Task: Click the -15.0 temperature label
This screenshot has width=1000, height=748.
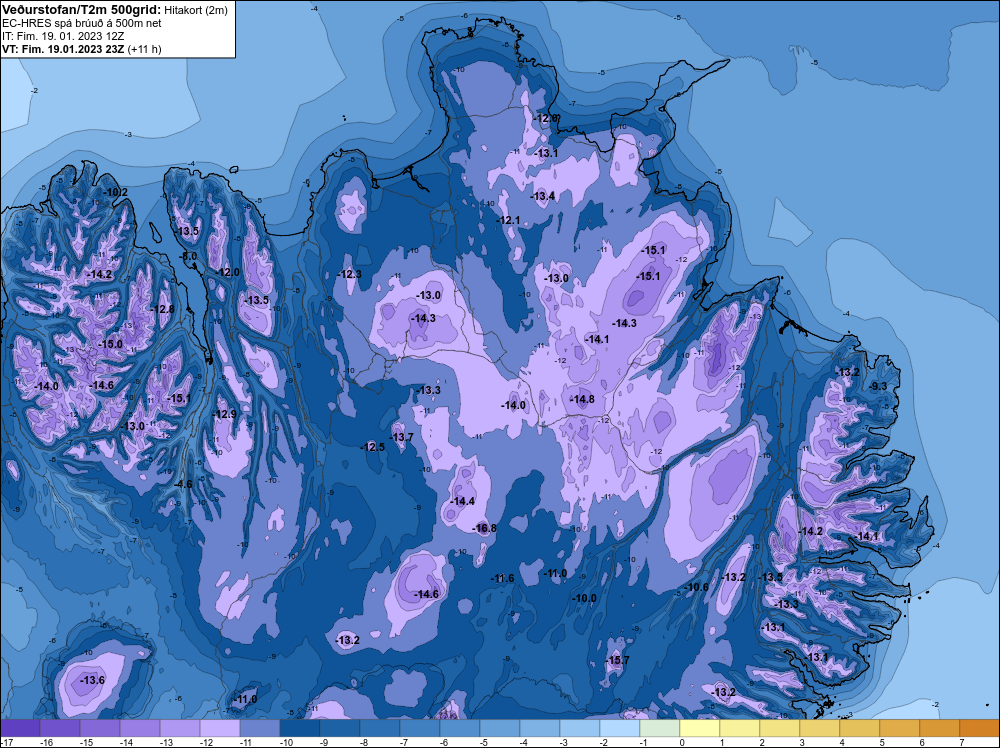Action: tap(110, 344)
